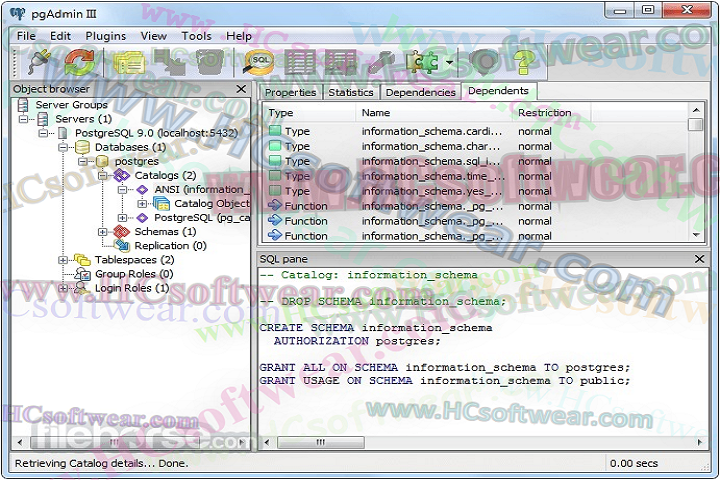Click the Maintenance wrench icon

point(381,62)
